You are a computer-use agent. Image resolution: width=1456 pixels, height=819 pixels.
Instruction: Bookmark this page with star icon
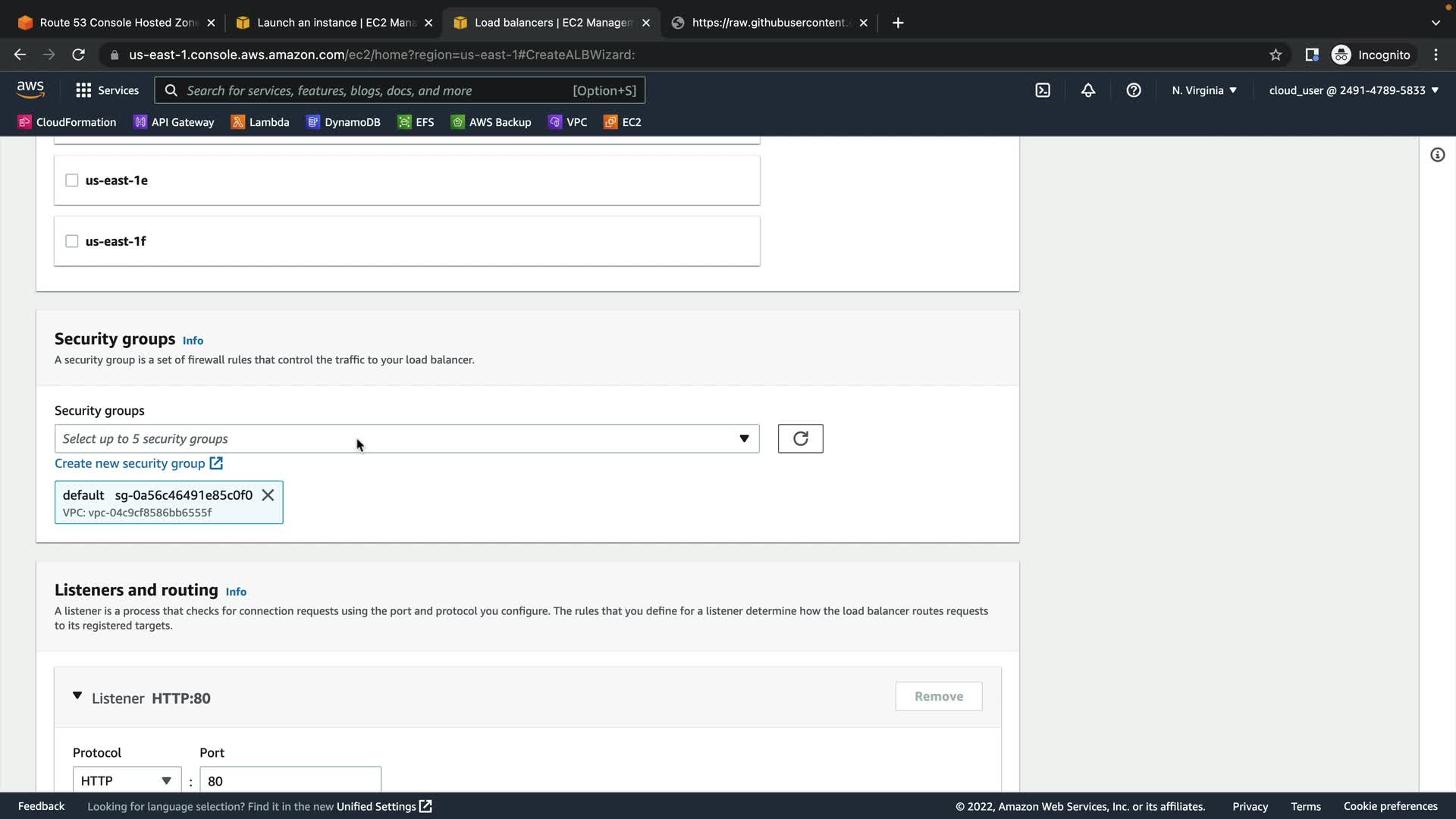pos(1276,55)
